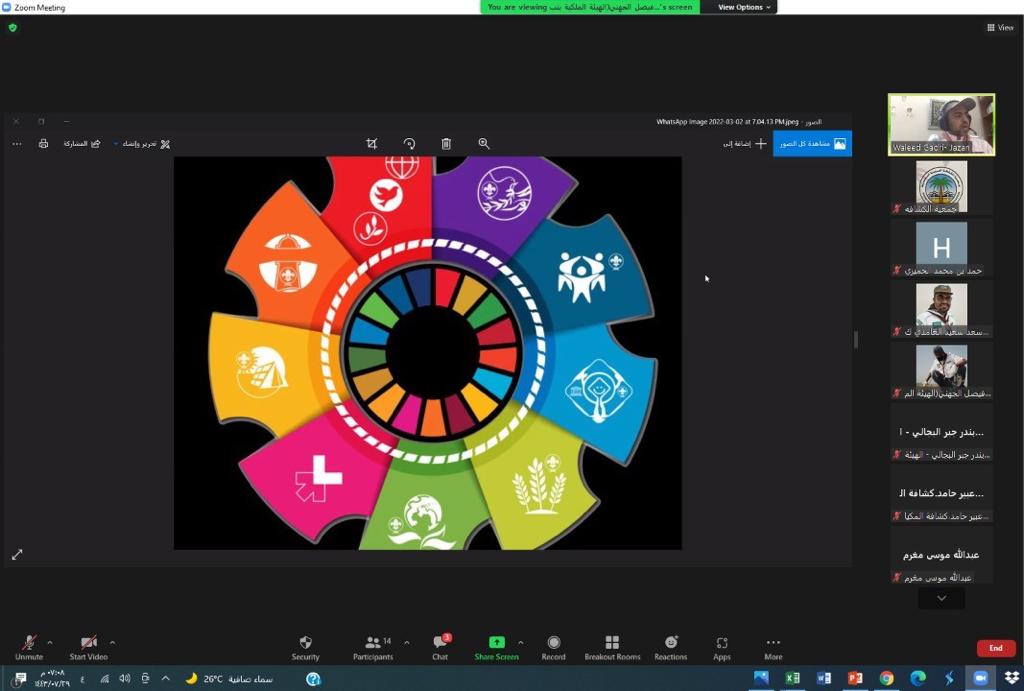Expand audio options arrow beside Unmute
The width and height of the screenshot is (1024, 691).
pos(50,642)
